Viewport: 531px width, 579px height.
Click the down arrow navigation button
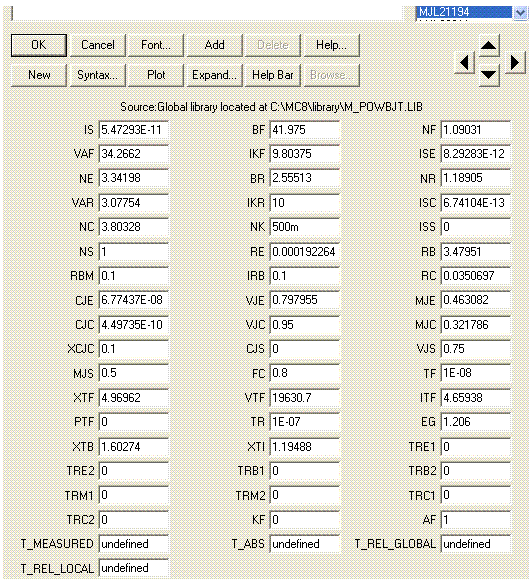point(489,75)
